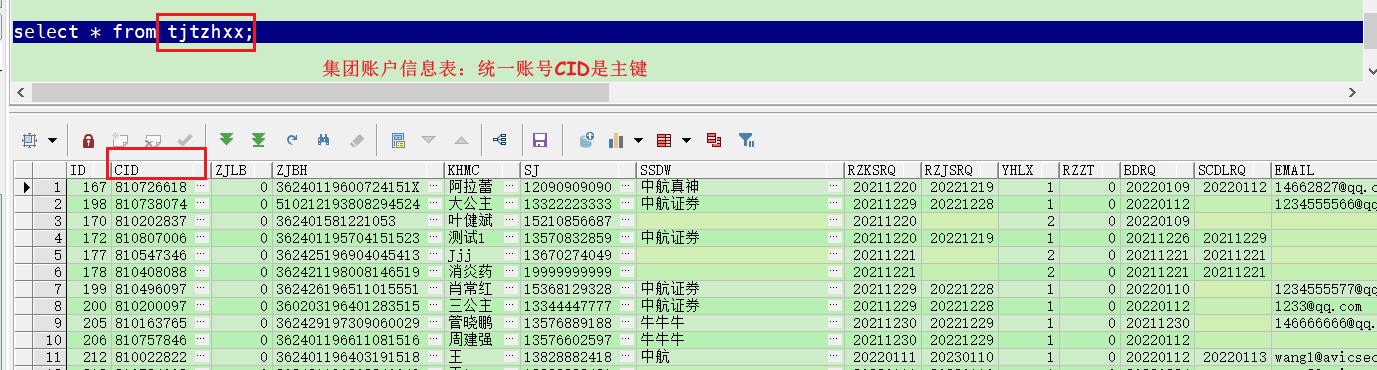Viewport: 1377px width, 370px height.
Task: Fetch next page with single green arrow
Action: pyautogui.click(x=226, y=140)
